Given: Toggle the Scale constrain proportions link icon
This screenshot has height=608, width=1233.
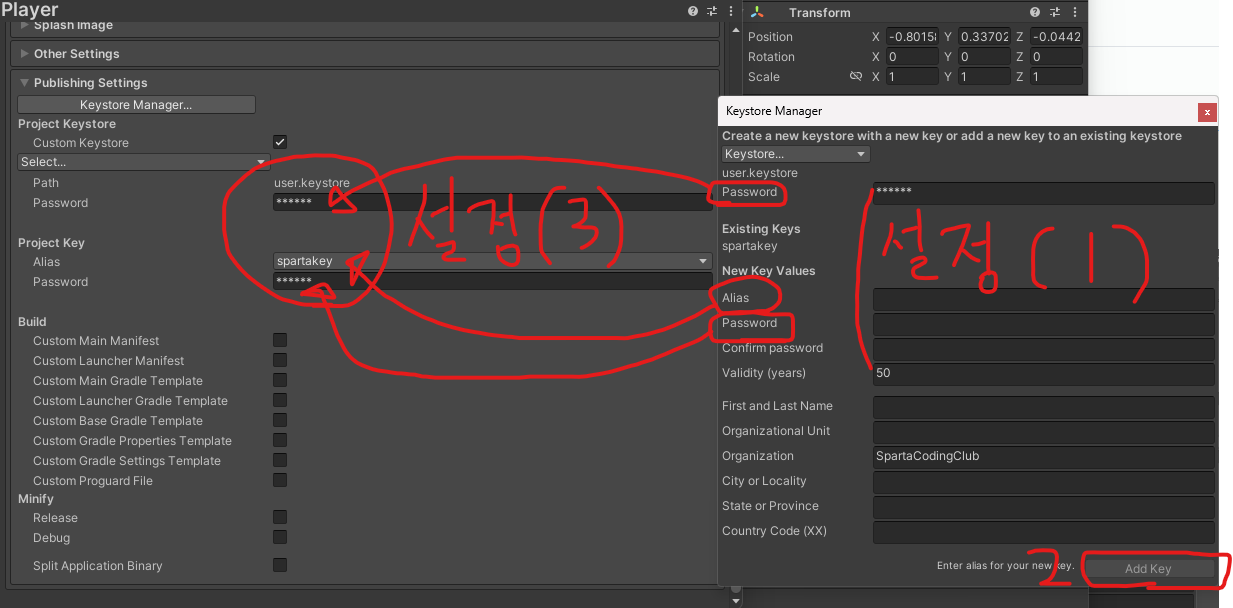Looking at the screenshot, I should click(x=856, y=77).
